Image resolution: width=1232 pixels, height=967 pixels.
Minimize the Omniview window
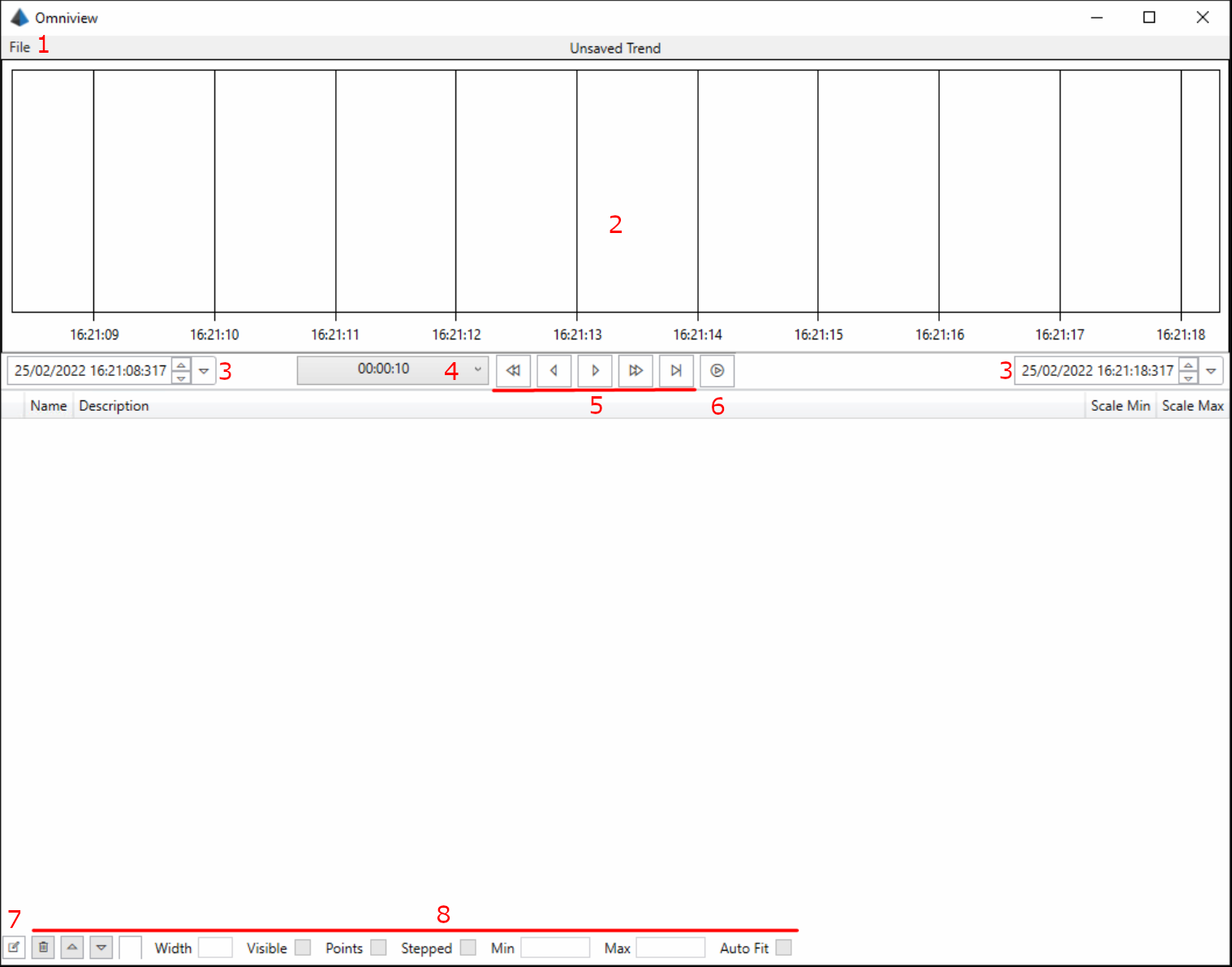tap(1096, 17)
